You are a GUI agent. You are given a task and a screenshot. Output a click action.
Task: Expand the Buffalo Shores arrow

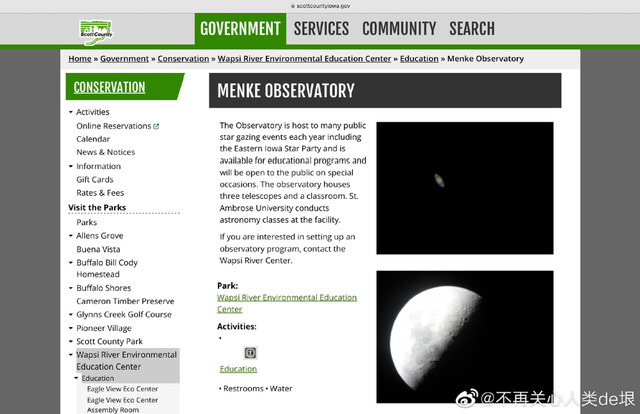tap(71, 288)
